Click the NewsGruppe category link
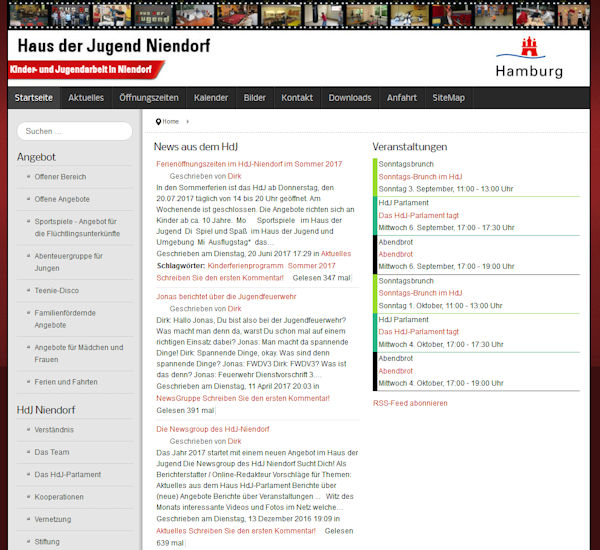 [178, 398]
